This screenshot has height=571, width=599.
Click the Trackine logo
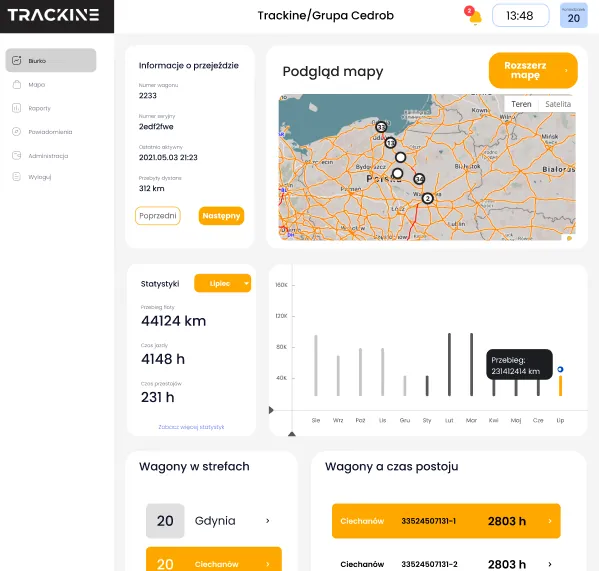click(53, 15)
